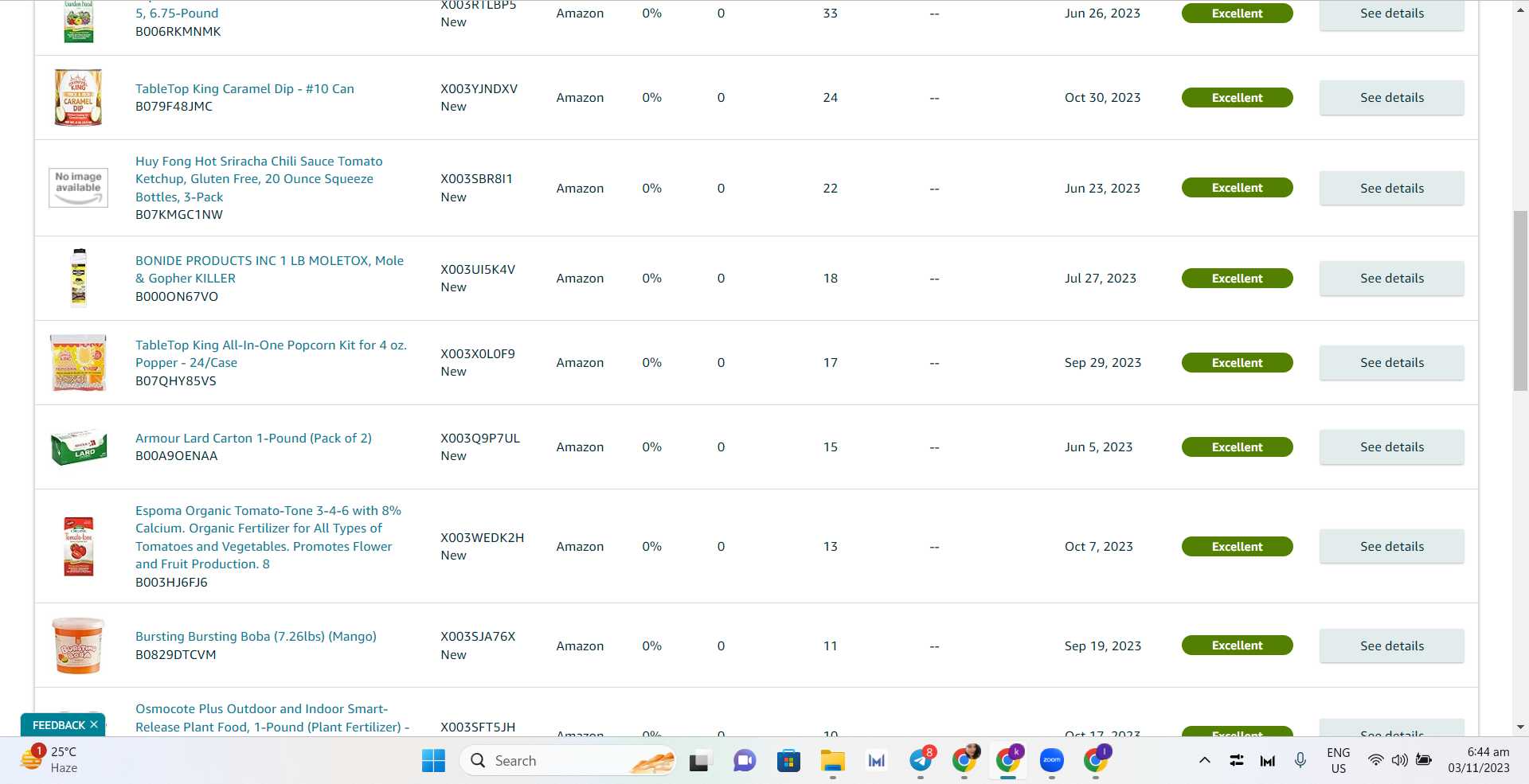Click Espoma Tomato-Tone bag thumbnail
The width and height of the screenshot is (1529, 784).
(78, 546)
